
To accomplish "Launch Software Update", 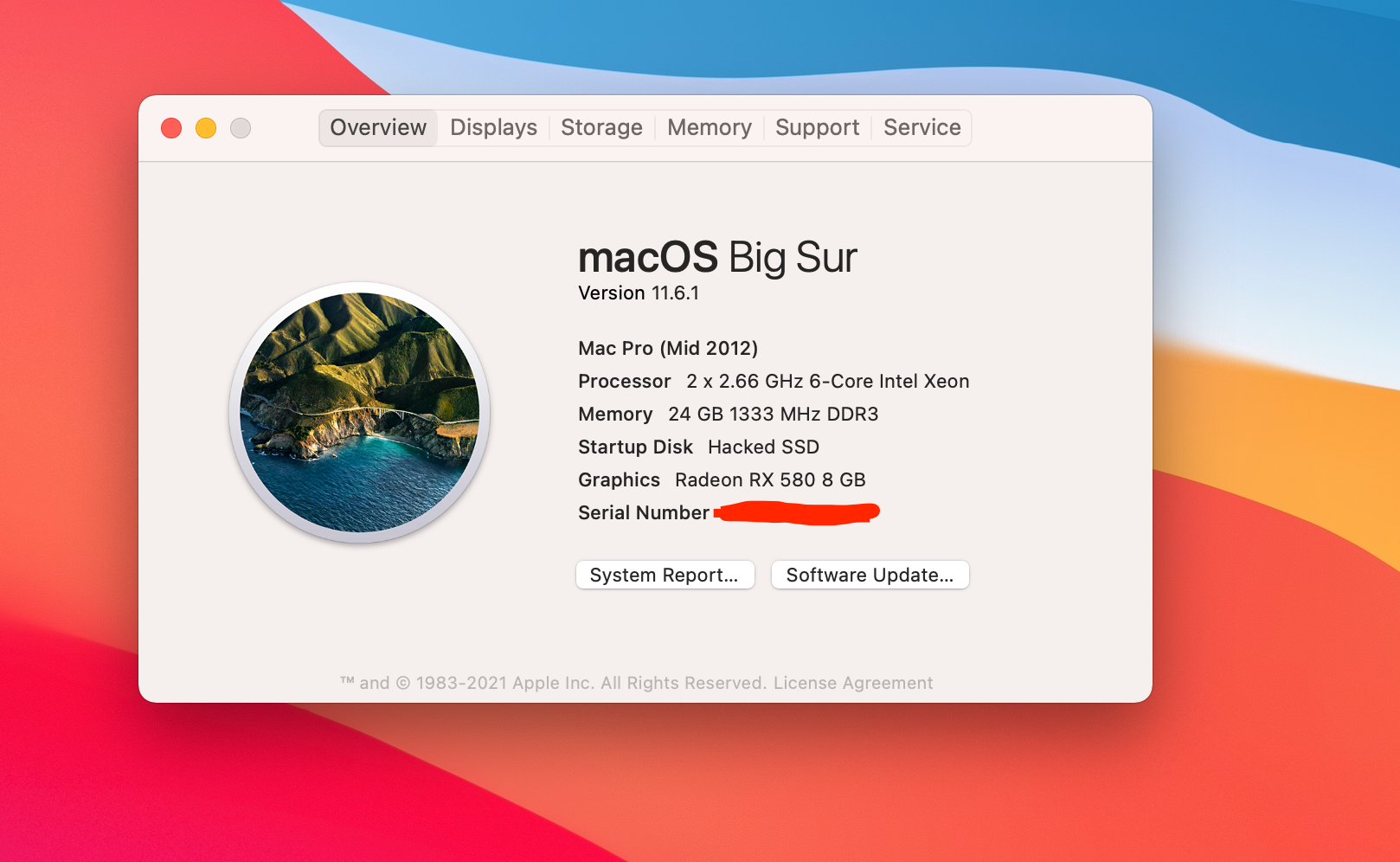I will [870, 575].
